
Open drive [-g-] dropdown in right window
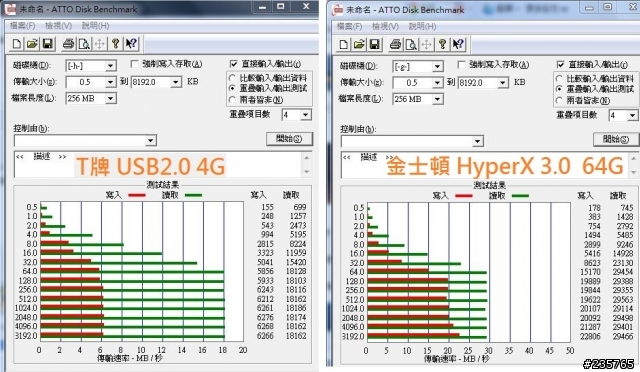point(437,67)
